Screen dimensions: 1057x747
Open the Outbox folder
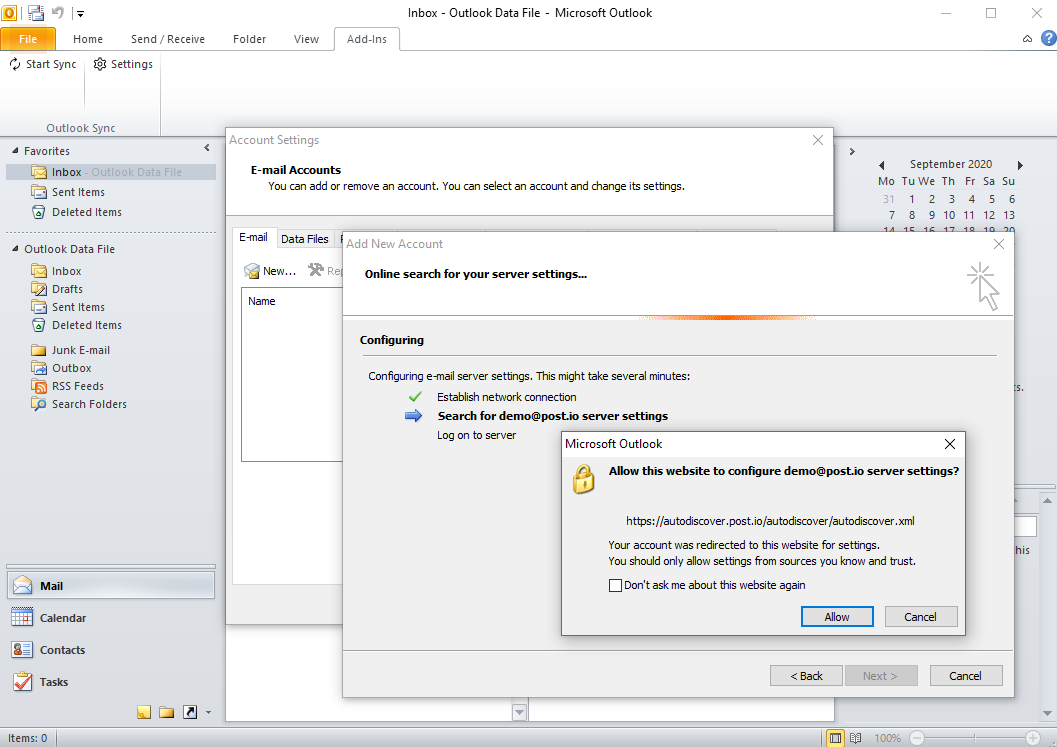point(71,368)
